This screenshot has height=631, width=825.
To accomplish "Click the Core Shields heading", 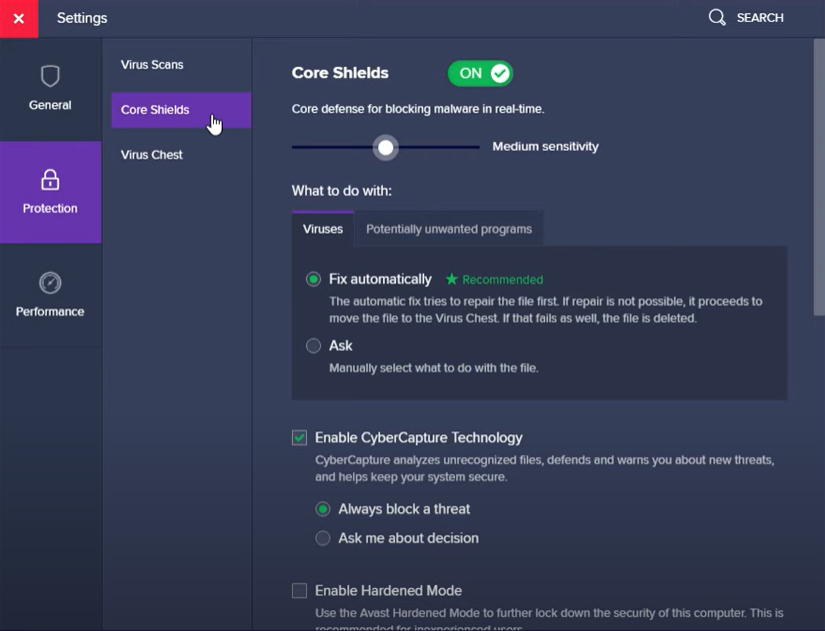I will click(x=340, y=73).
